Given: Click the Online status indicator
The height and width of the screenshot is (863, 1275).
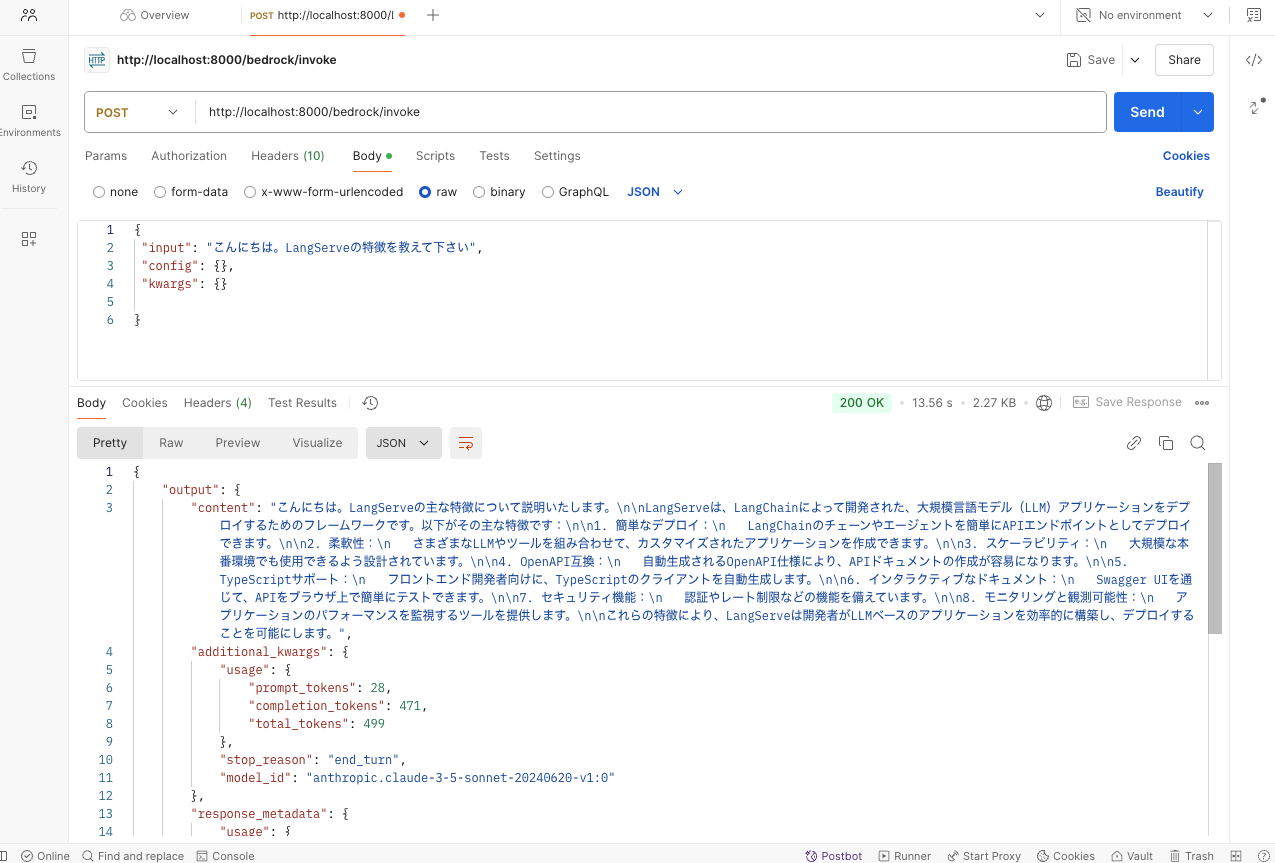Looking at the screenshot, I should (x=45, y=856).
